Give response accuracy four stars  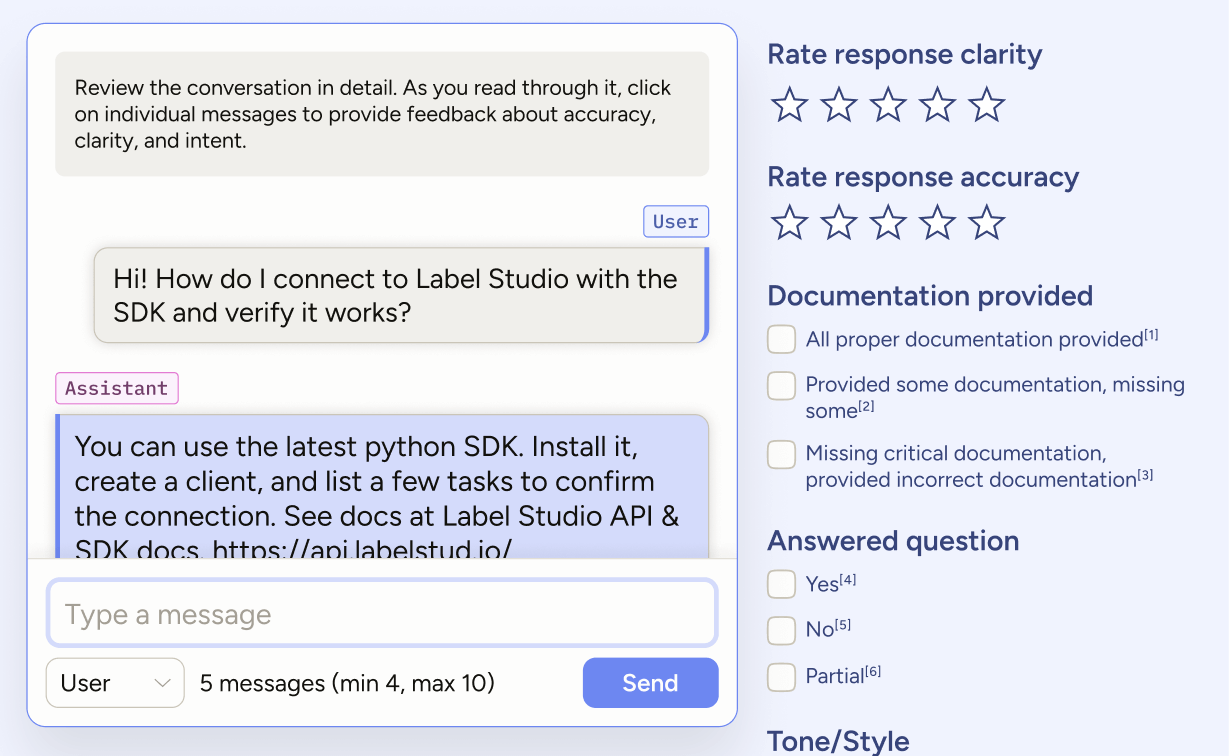pos(937,223)
